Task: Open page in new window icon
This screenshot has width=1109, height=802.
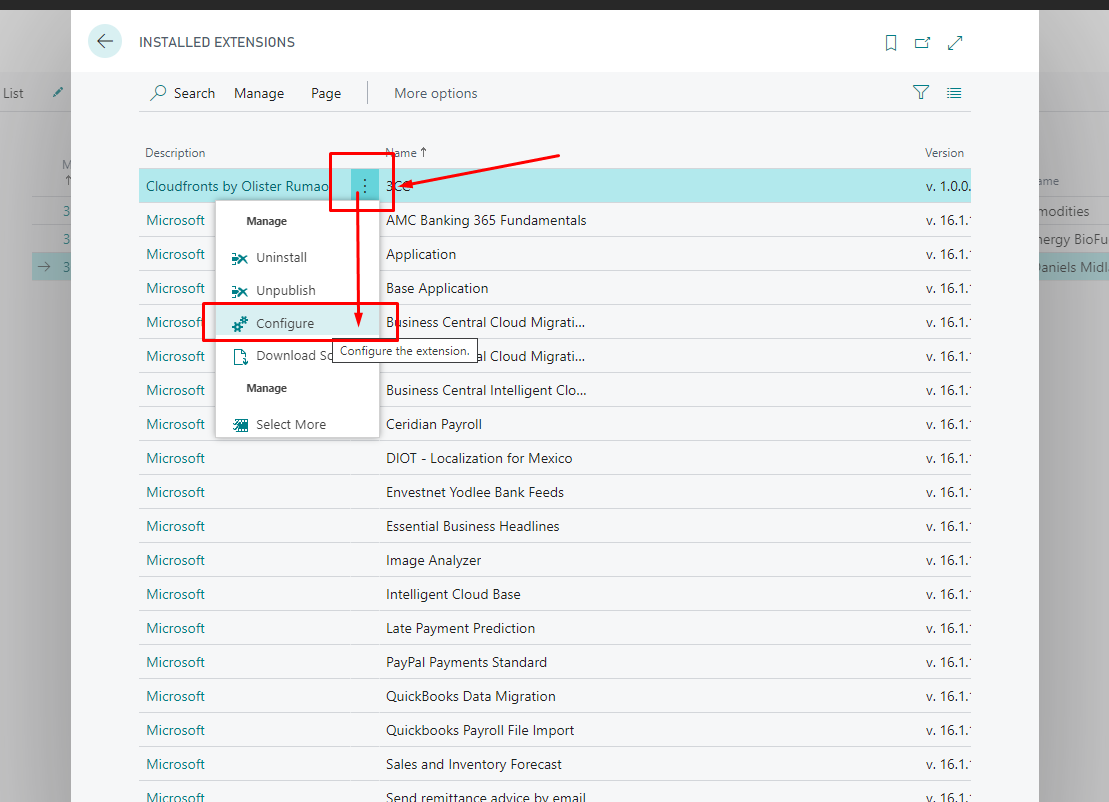Action: coord(922,43)
